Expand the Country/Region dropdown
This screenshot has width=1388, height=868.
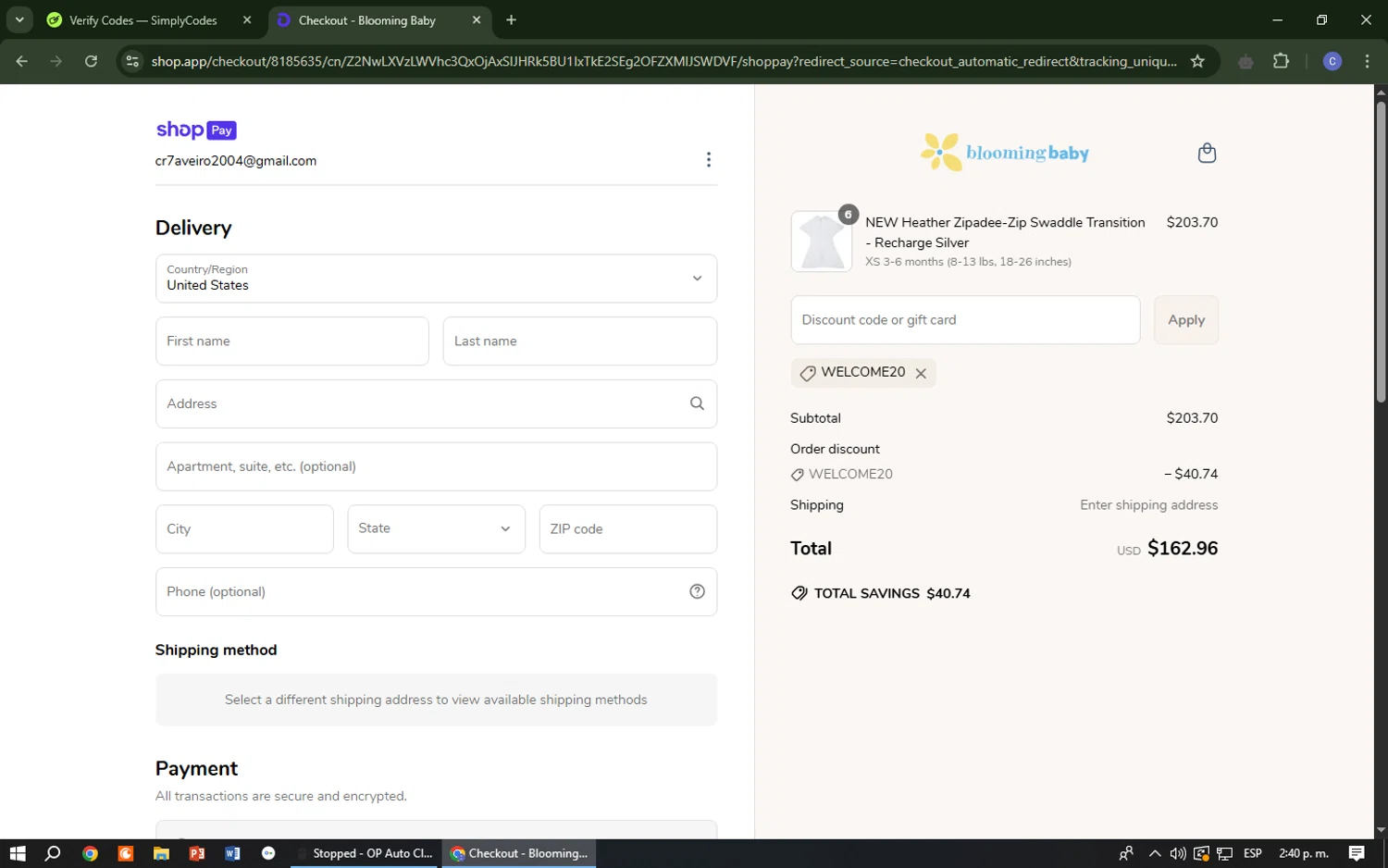coord(436,279)
